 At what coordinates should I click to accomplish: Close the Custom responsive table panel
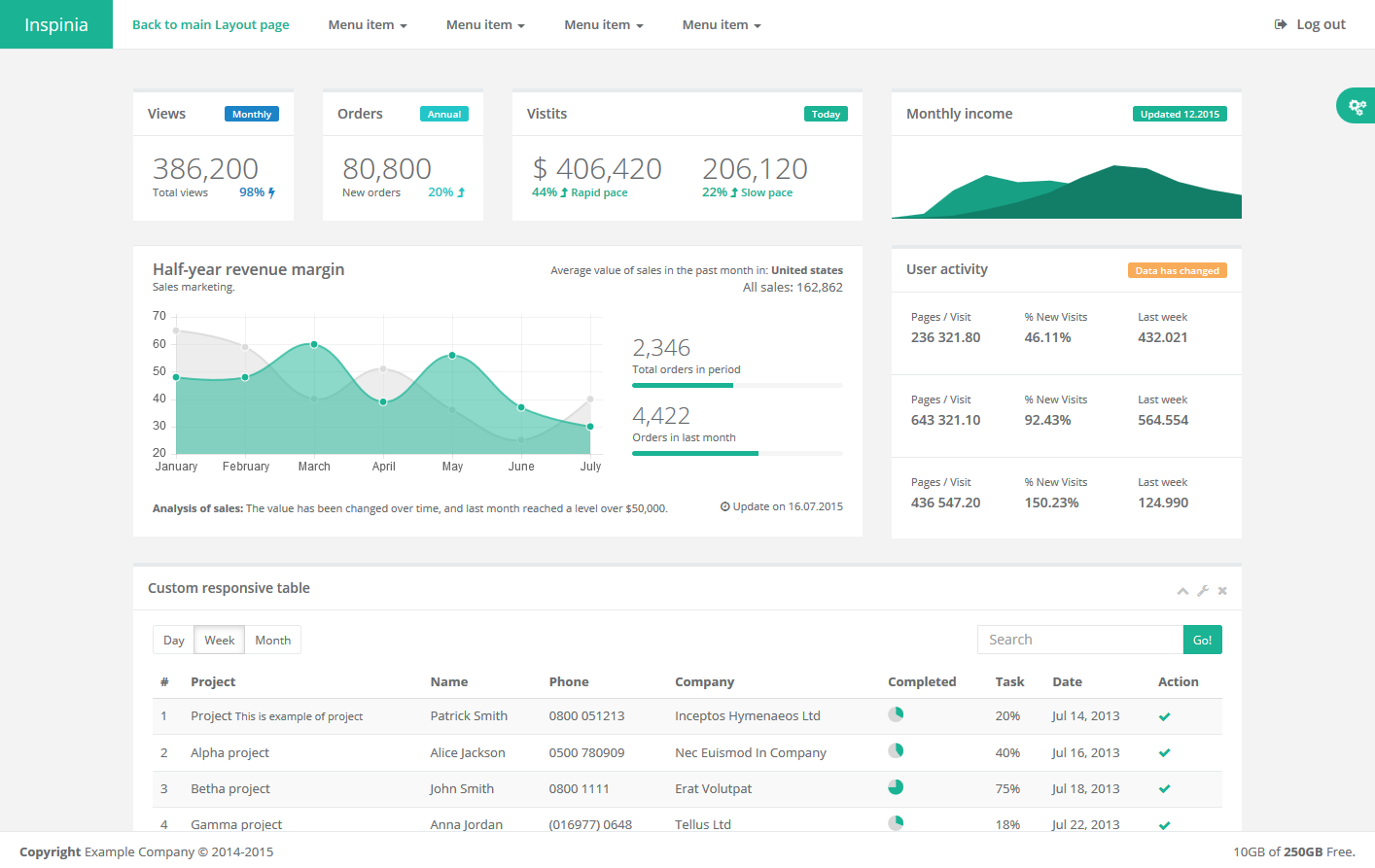(1222, 590)
